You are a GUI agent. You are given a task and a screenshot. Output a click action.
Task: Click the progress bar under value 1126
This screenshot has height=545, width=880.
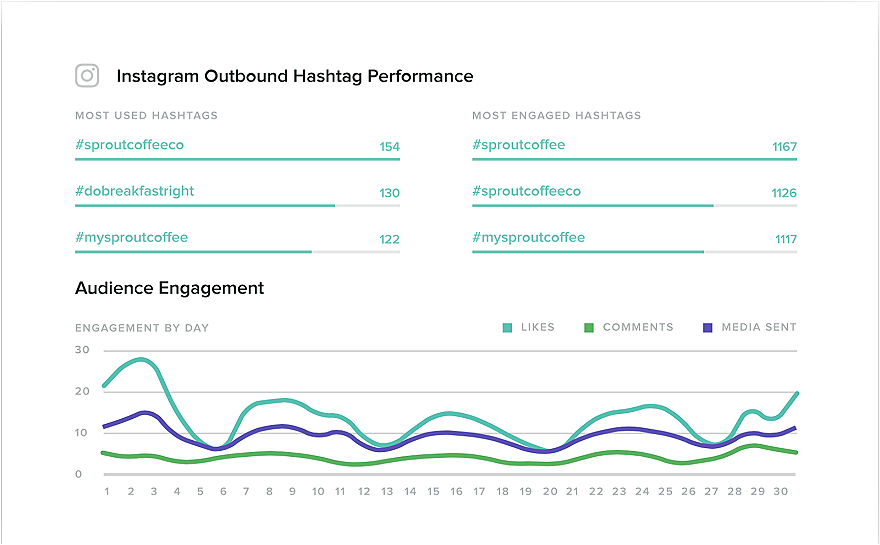pos(634,206)
